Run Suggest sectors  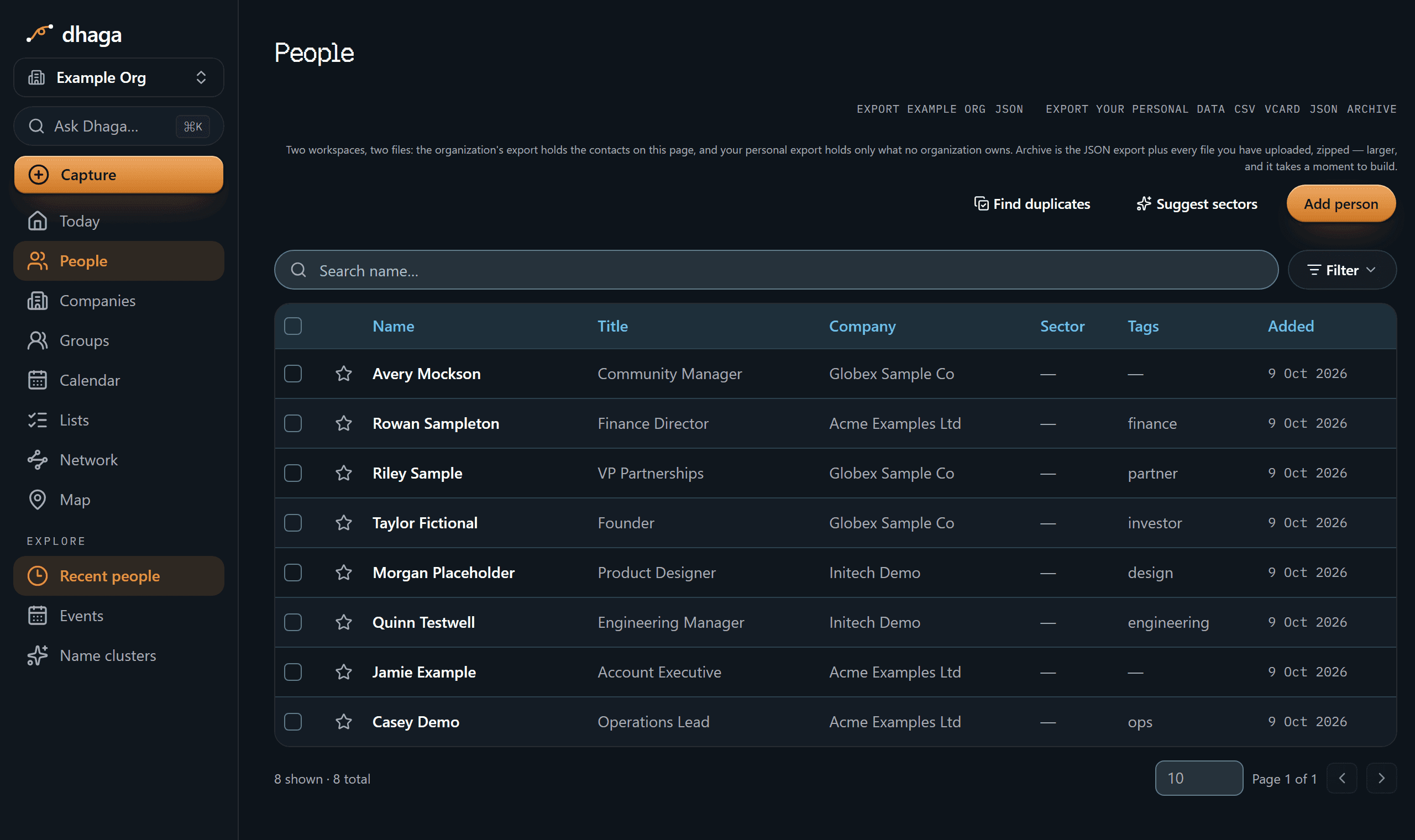(x=1197, y=204)
